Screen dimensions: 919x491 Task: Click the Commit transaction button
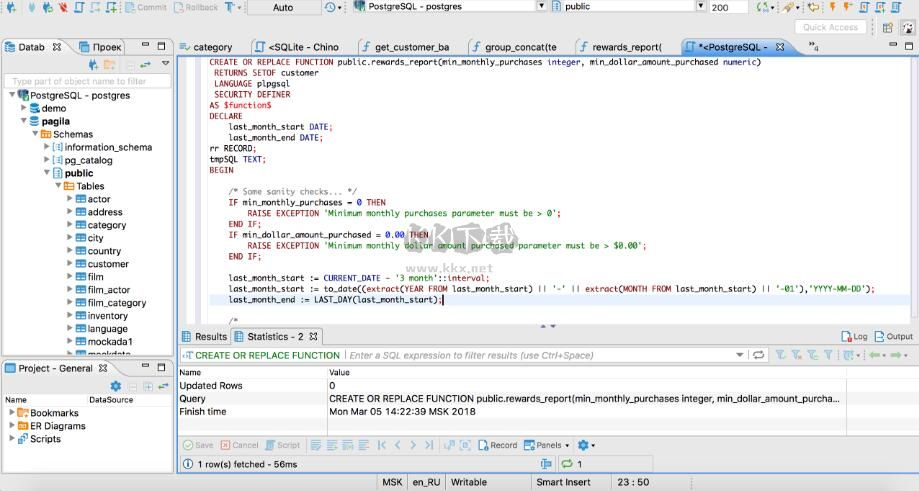point(146,7)
